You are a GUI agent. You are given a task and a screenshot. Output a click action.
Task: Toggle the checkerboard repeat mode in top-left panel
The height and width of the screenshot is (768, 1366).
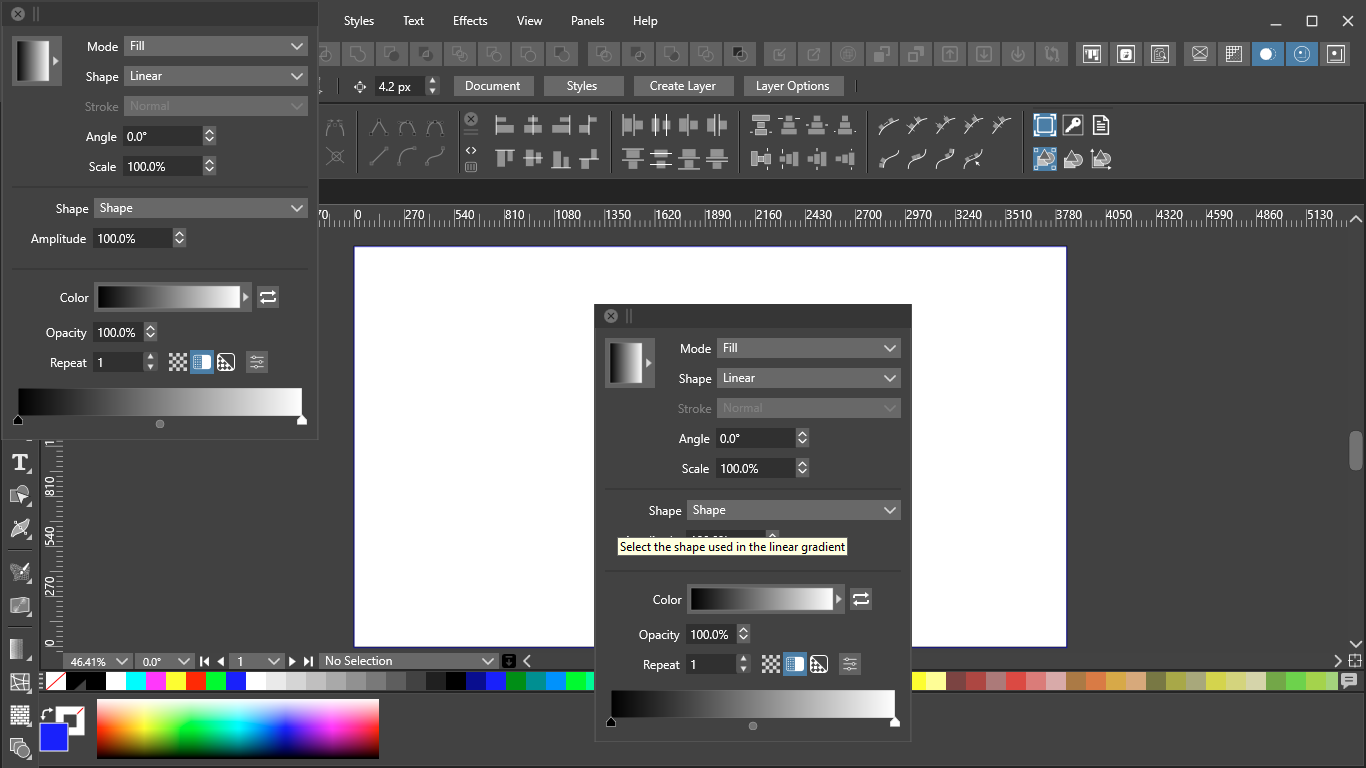pos(178,362)
